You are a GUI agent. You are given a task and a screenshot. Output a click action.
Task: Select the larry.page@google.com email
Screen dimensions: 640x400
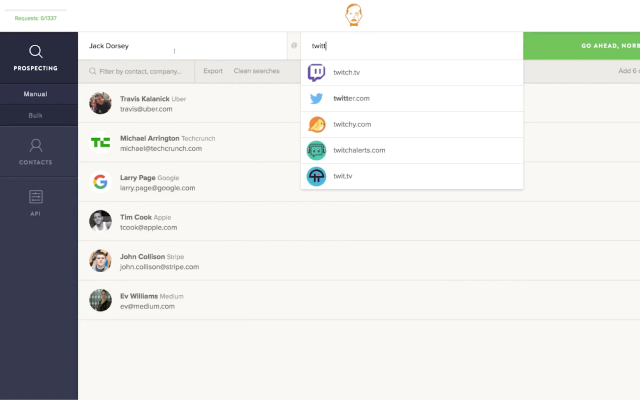[158, 188]
